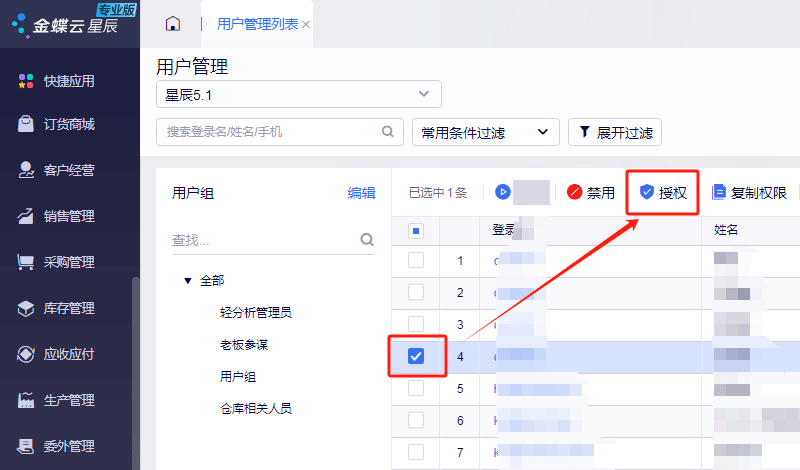The height and width of the screenshot is (470, 800).
Task: Click the 禁用 button
Action: (x=591, y=192)
